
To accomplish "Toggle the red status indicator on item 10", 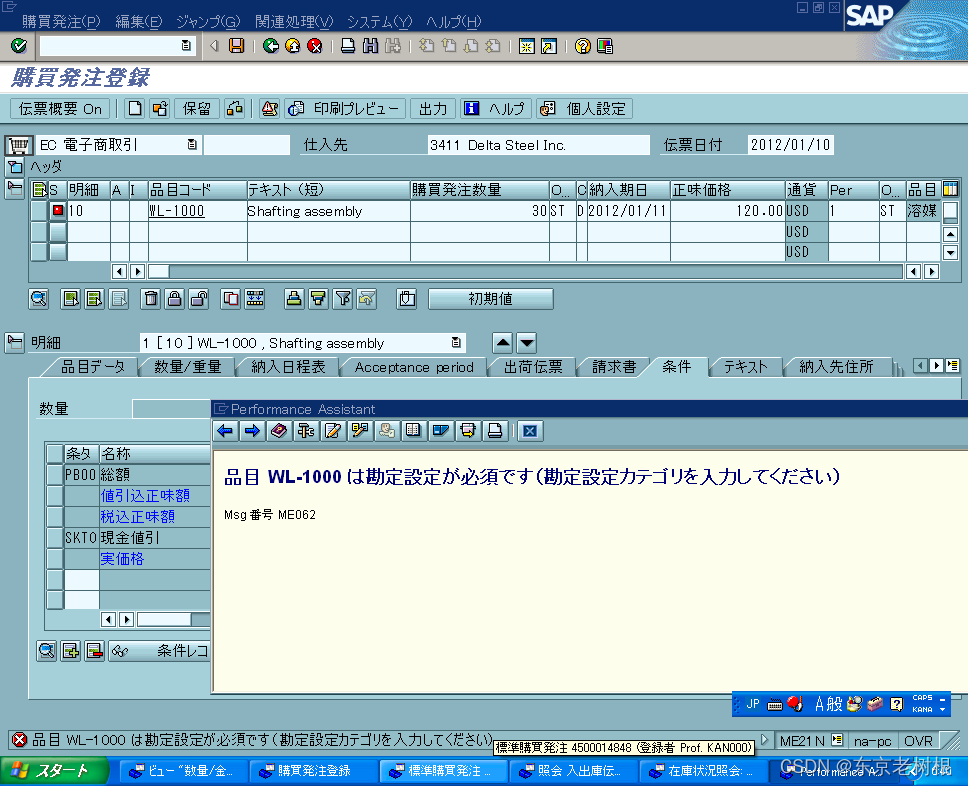I will click(x=58, y=211).
